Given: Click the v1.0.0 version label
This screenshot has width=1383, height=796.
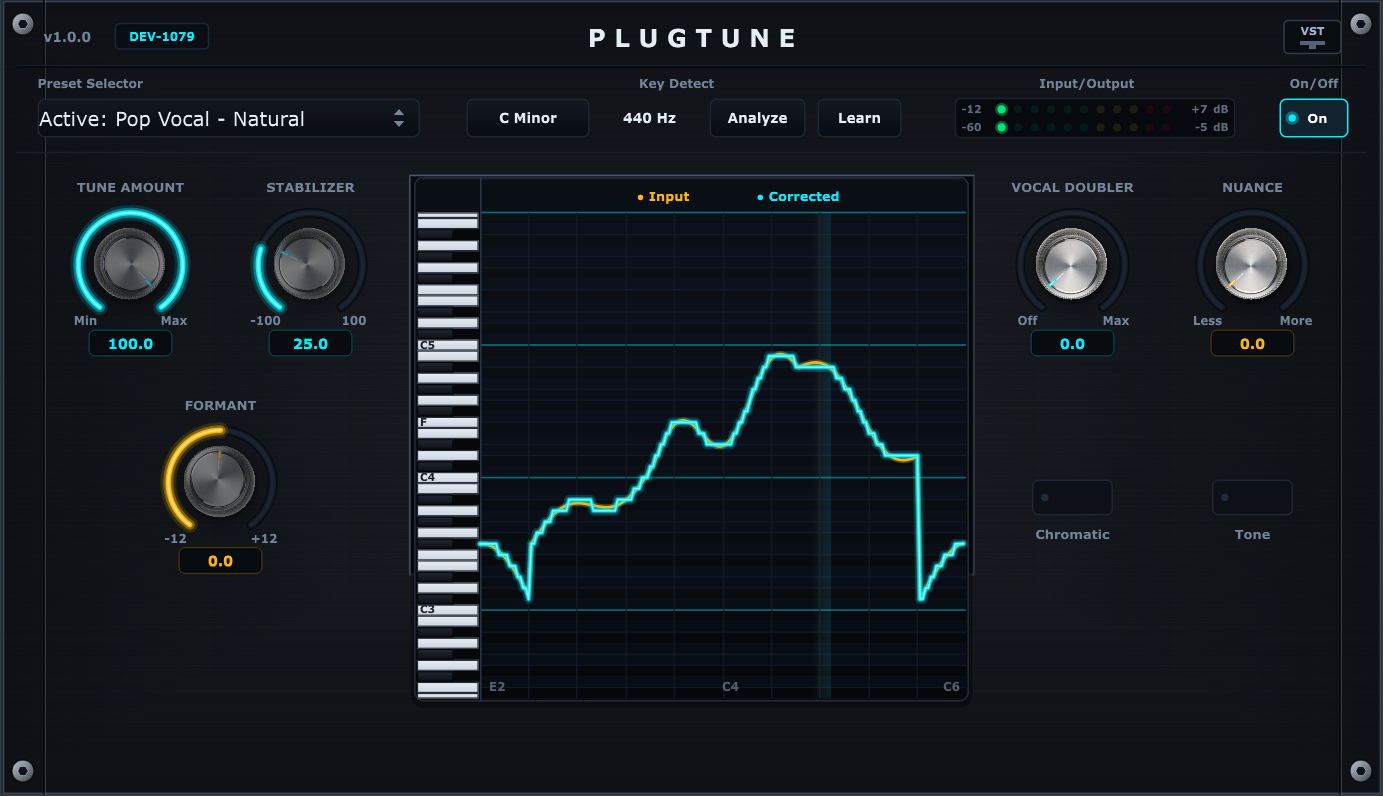Looking at the screenshot, I should coord(67,37).
